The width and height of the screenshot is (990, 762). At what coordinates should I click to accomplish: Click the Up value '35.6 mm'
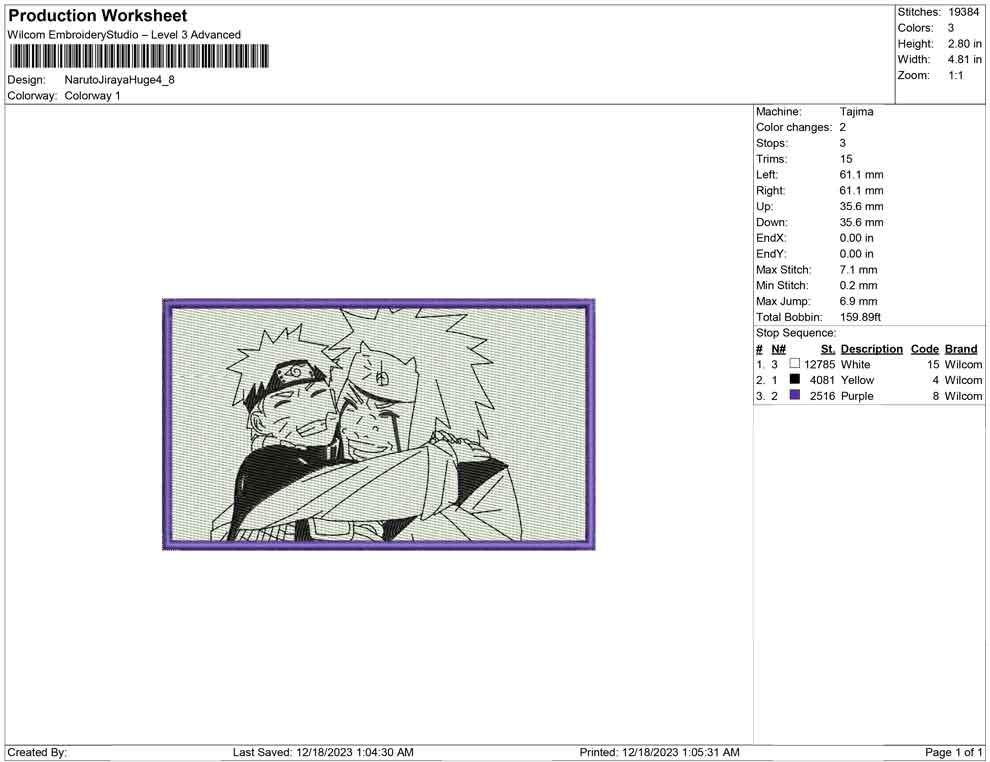point(861,206)
